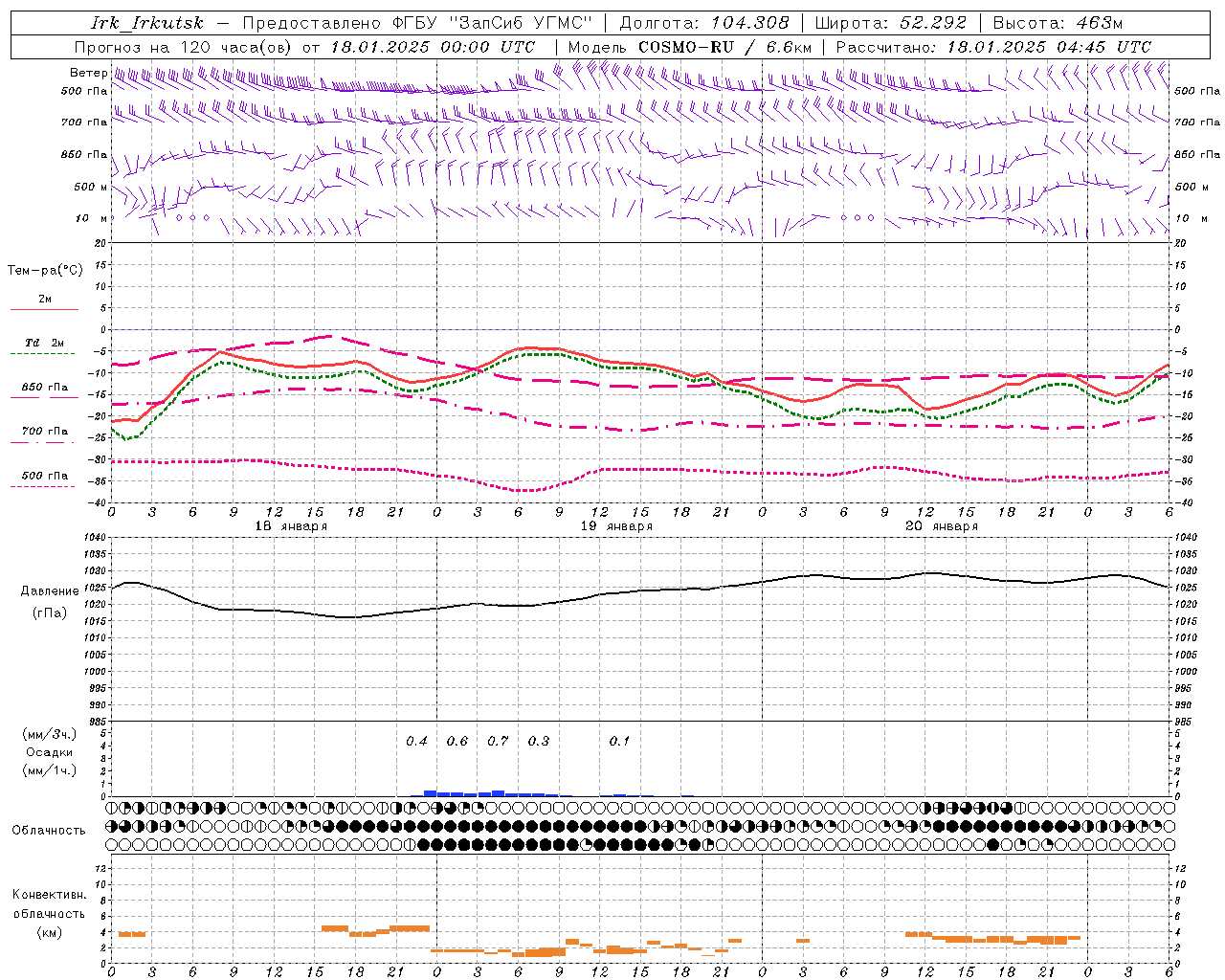The height and width of the screenshot is (980, 1225).
Task: Select the 2м legend label
Action: click(x=45, y=299)
